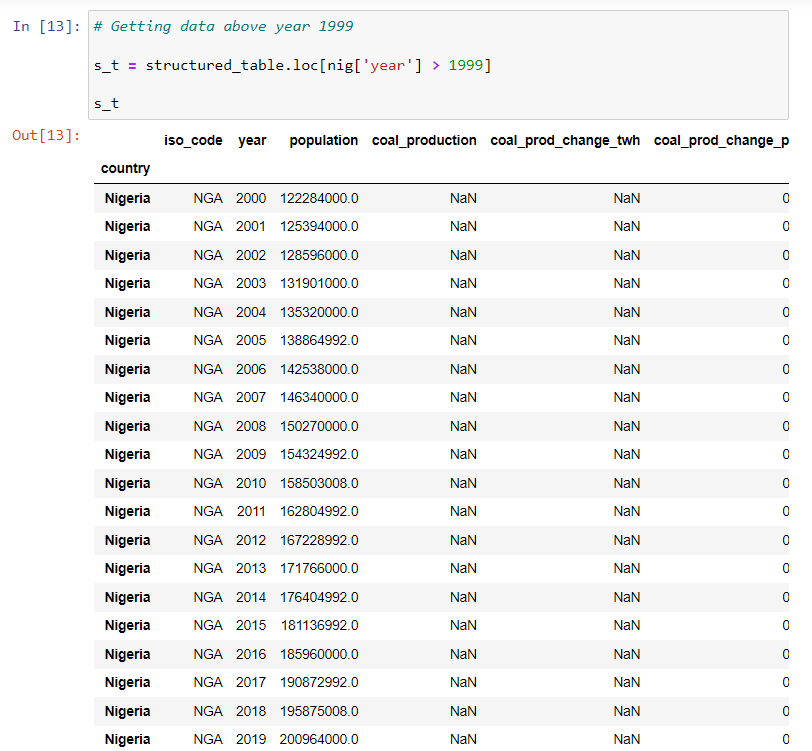This screenshot has width=812, height=751.
Task: Click the year cell 2019
Action: point(251,739)
